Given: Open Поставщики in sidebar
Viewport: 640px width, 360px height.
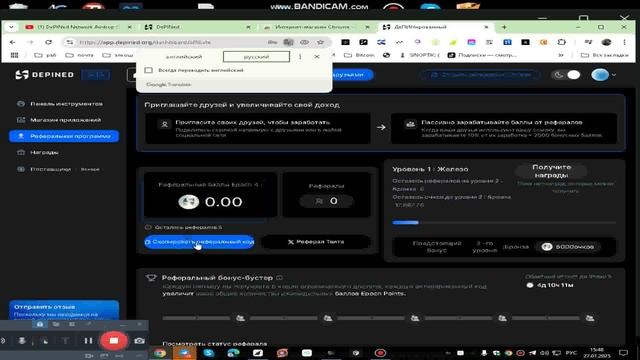Looking at the screenshot, I should point(51,169).
